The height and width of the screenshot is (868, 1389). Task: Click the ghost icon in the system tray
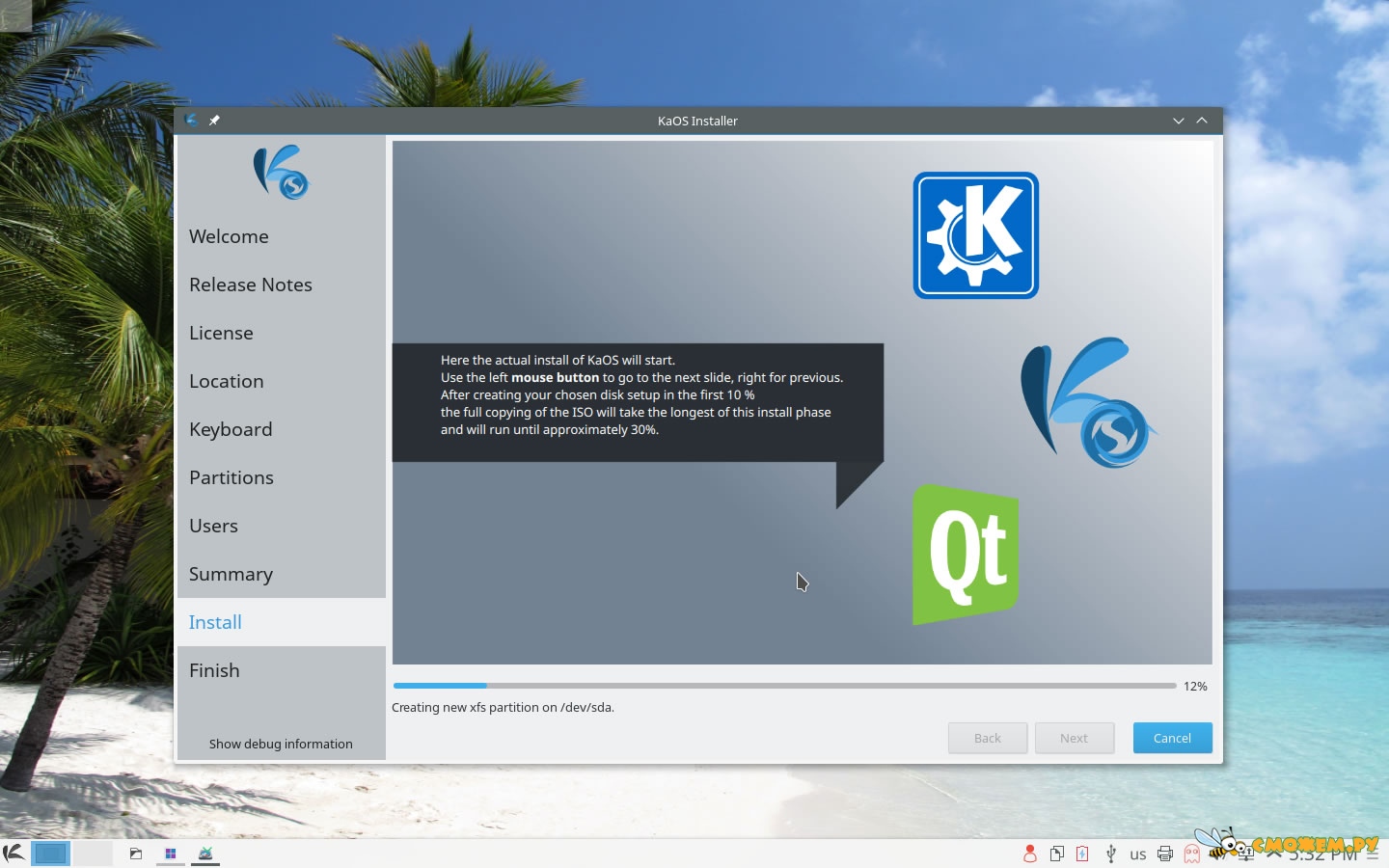[1192, 854]
